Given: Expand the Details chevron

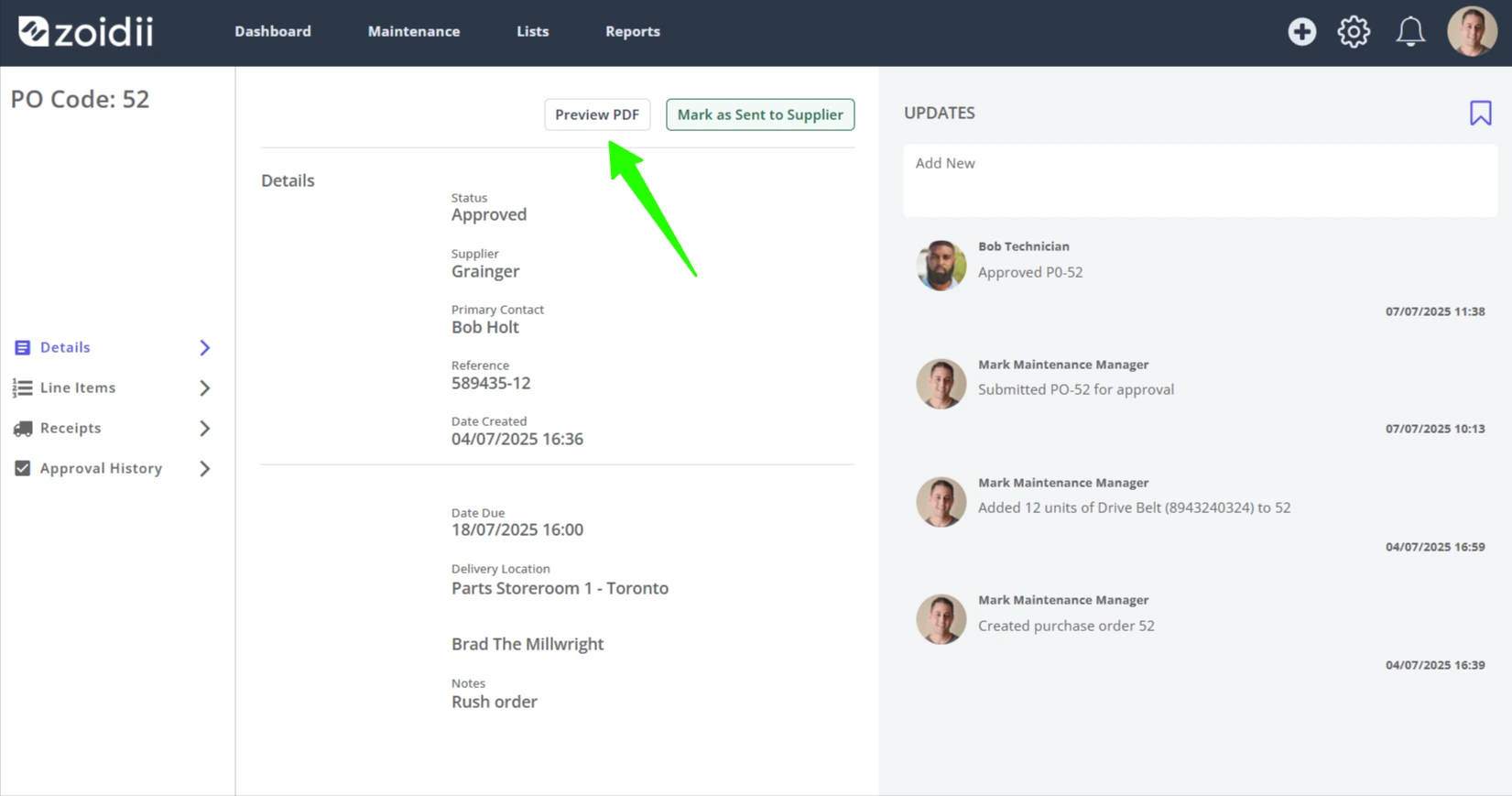Looking at the screenshot, I should 204,347.
